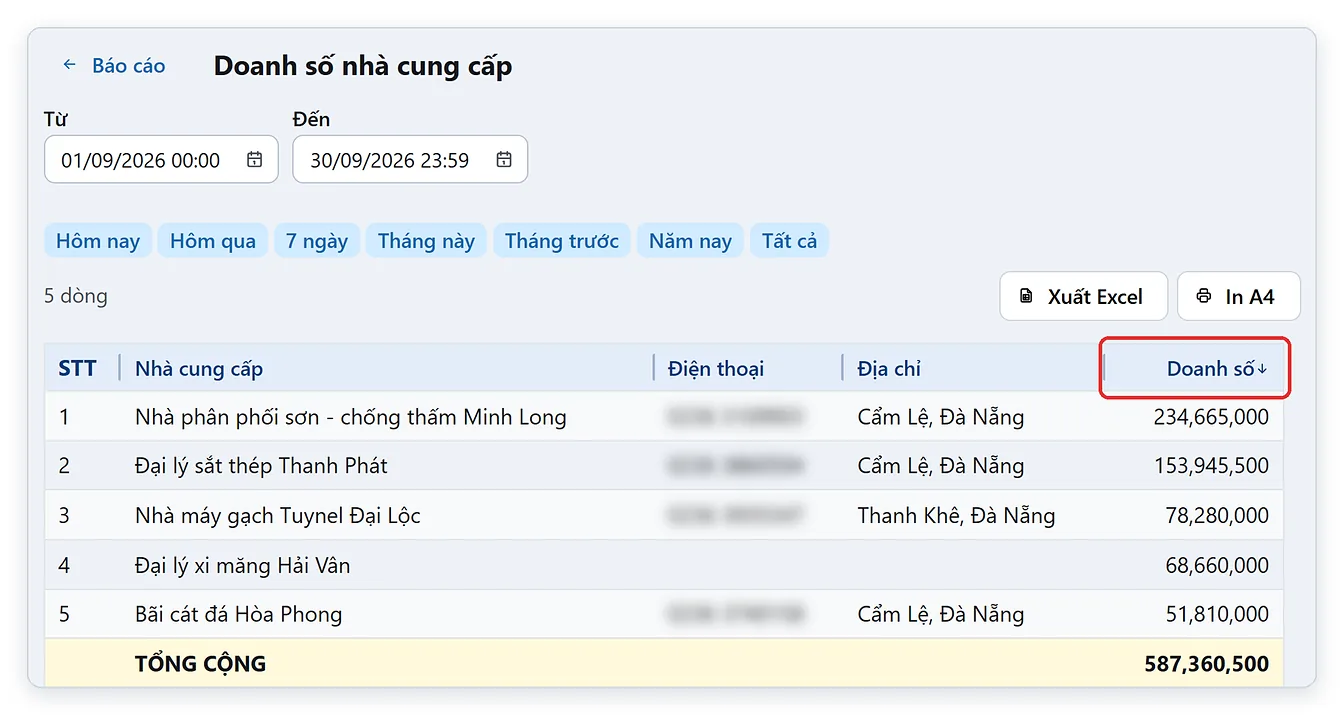Click the revenue value 153,945,500
Screen dimensions: 1344x715
point(1211,466)
